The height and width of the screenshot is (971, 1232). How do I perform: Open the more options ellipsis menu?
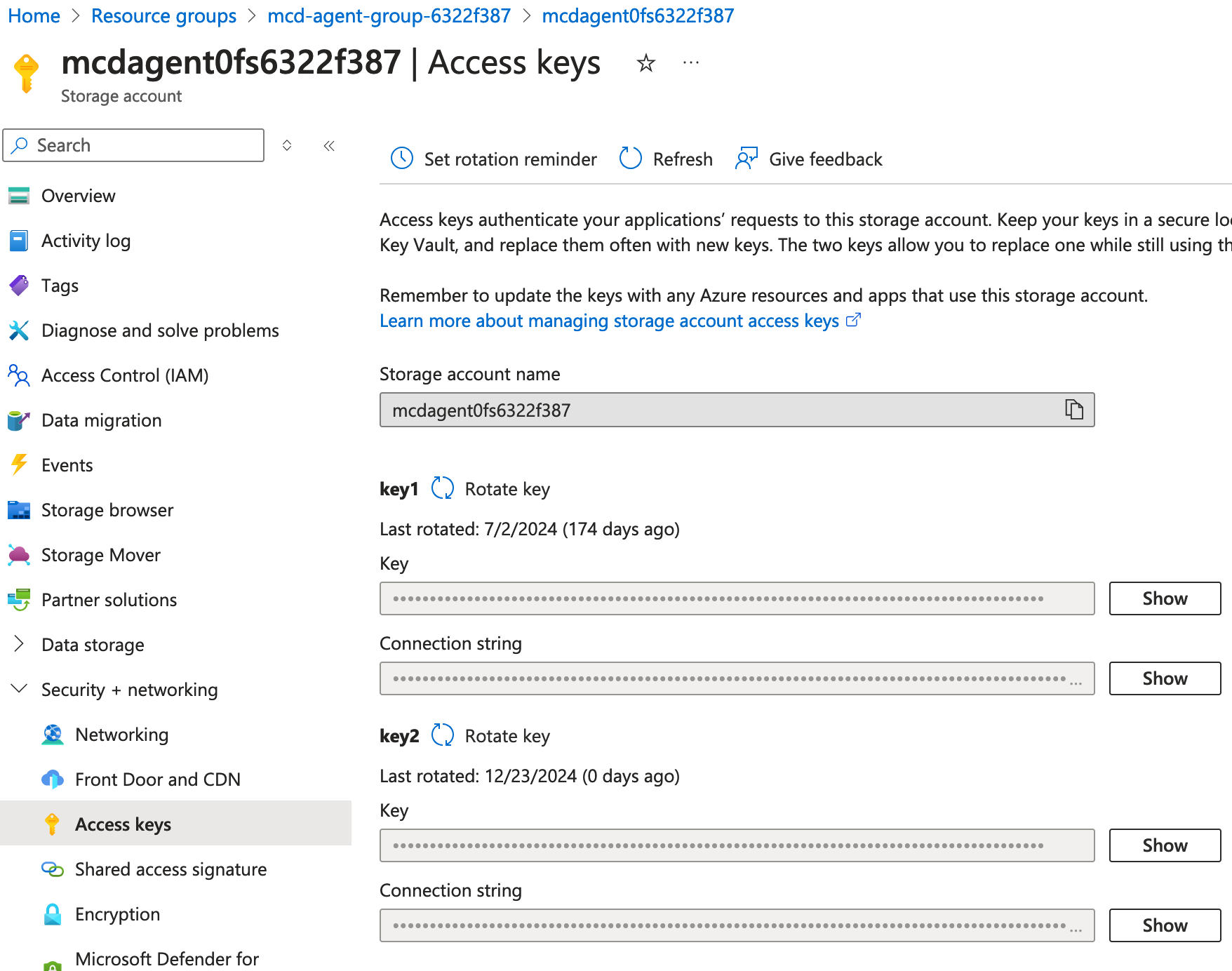691,63
